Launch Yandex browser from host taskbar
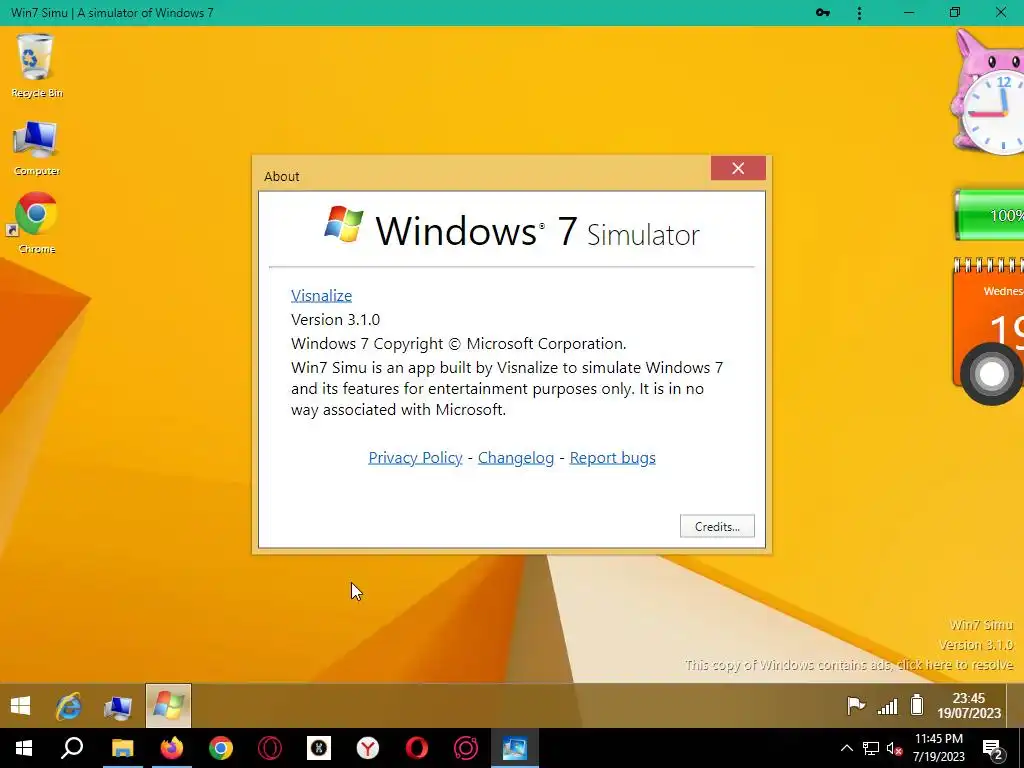 368,748
